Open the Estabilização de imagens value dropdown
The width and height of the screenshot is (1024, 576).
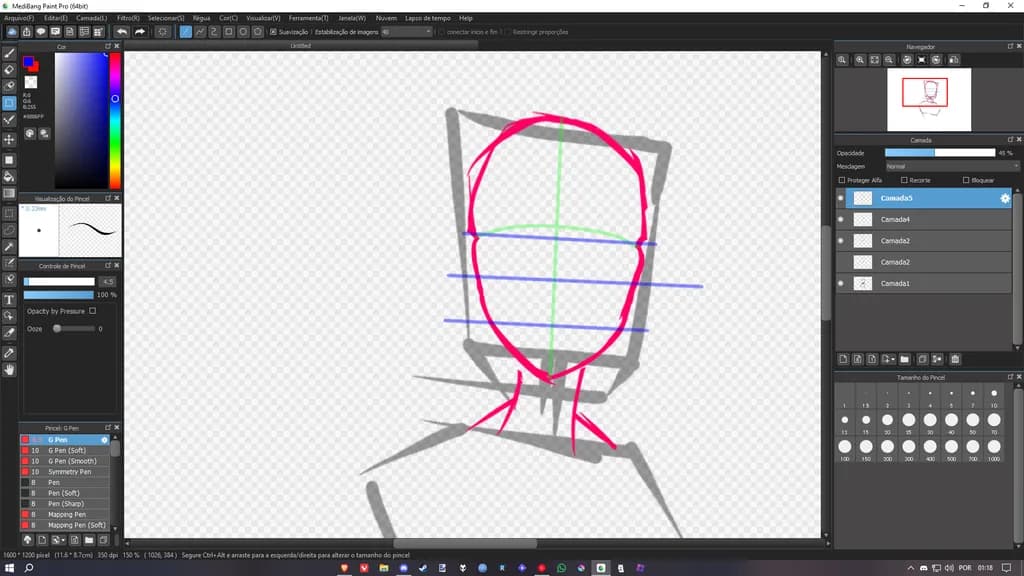407,31
